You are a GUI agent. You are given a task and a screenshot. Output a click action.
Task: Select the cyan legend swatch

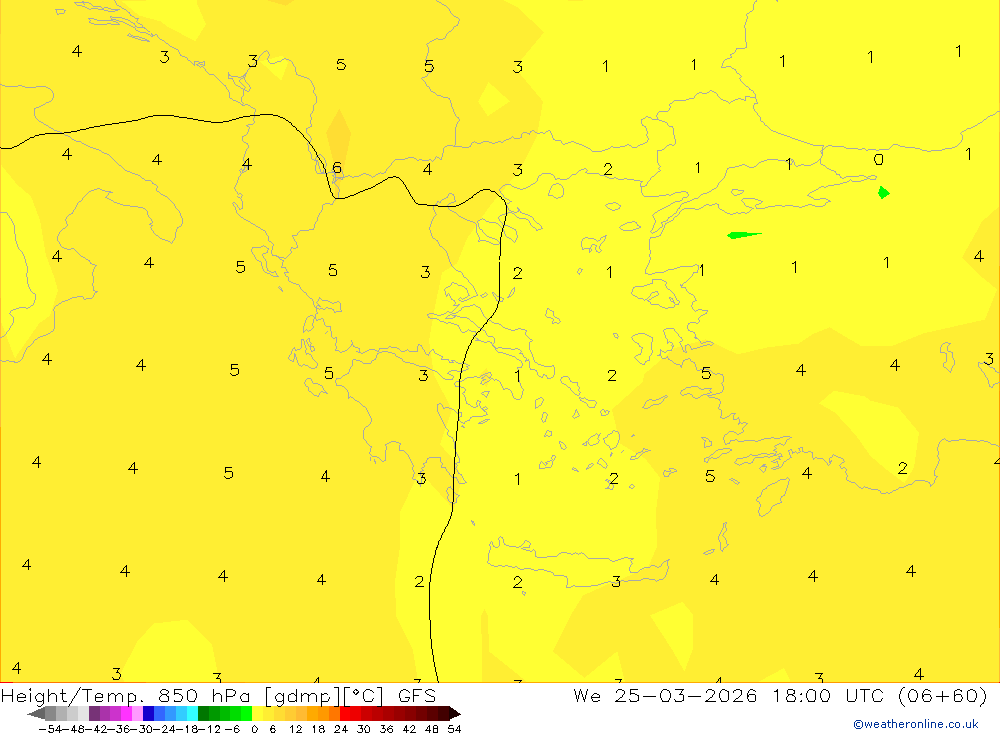point(192,714)
